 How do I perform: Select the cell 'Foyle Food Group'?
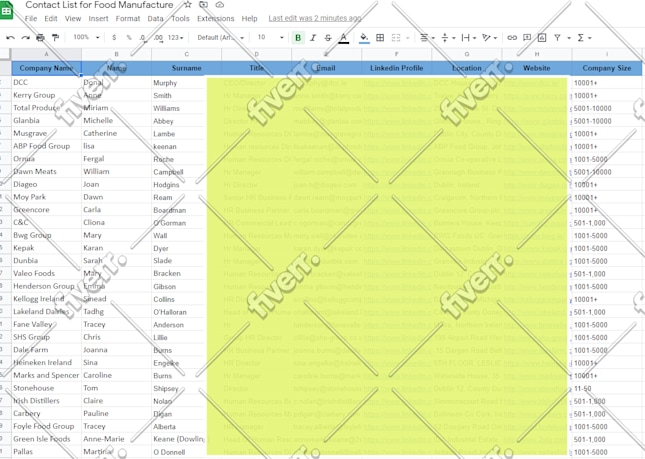click(46, 426)
